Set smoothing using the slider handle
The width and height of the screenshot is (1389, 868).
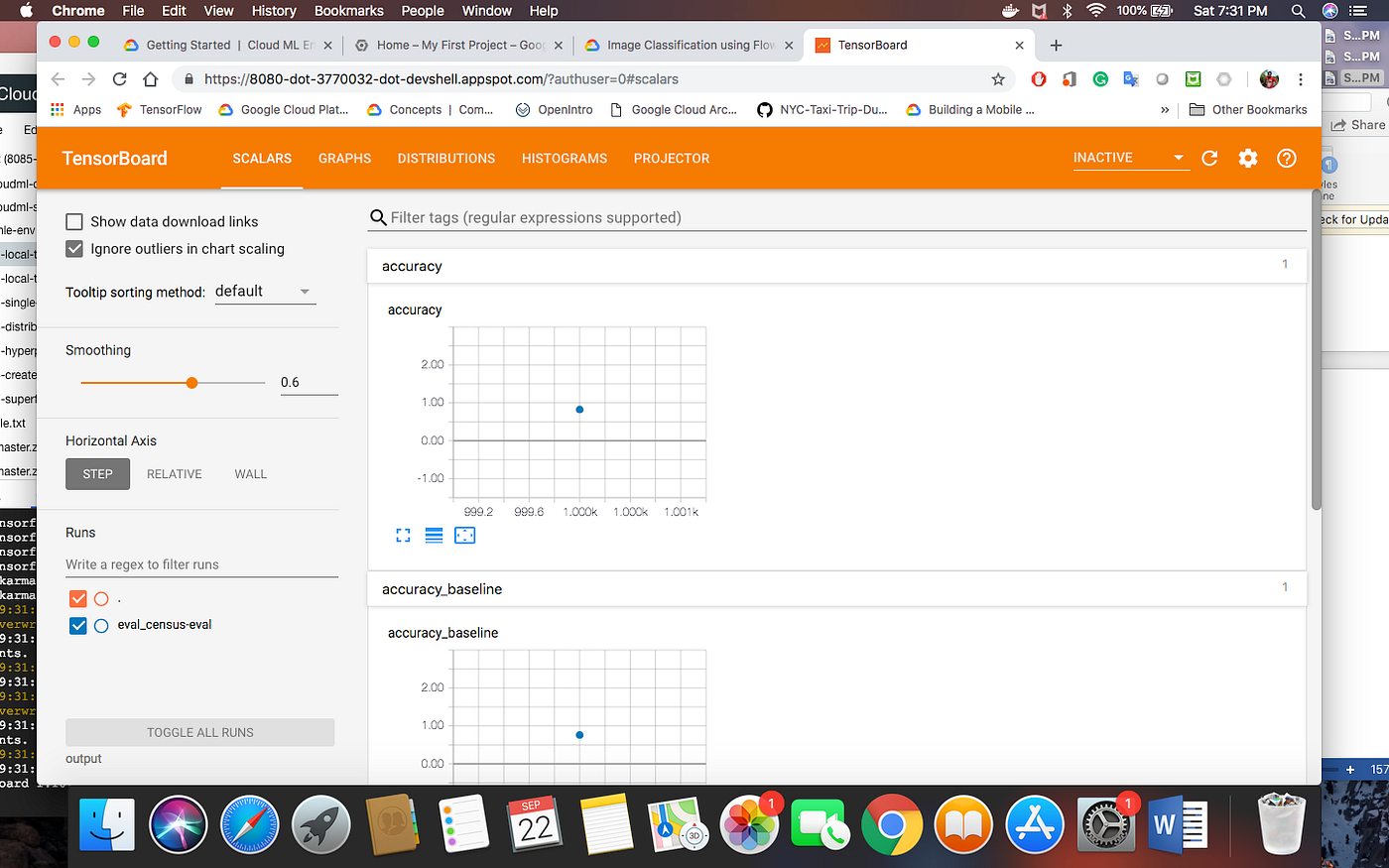pyautogui.click(x=189, y=382)
